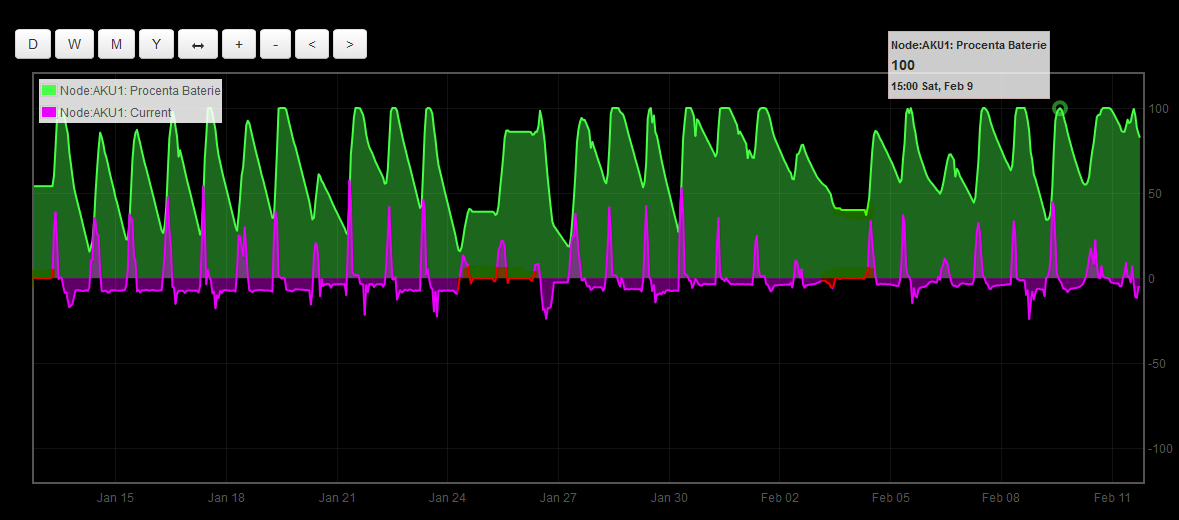Click the Feb 11 x-axis label
Image resolution: width=1179 pixels, height=520 pixels.
pyautogui.click(x=1111, y=498)
